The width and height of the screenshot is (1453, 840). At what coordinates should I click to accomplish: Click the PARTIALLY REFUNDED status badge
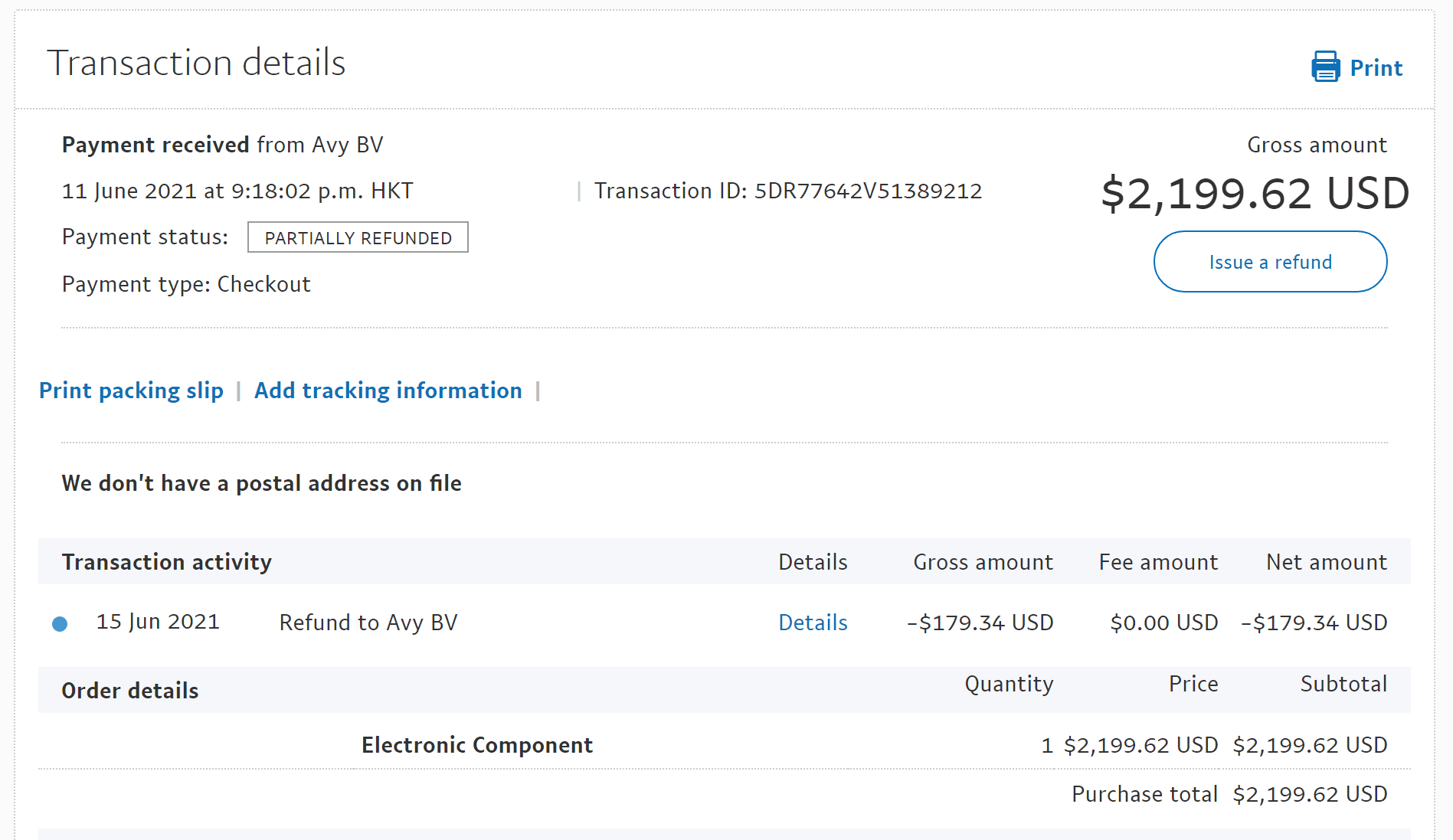tap(358, 237)
